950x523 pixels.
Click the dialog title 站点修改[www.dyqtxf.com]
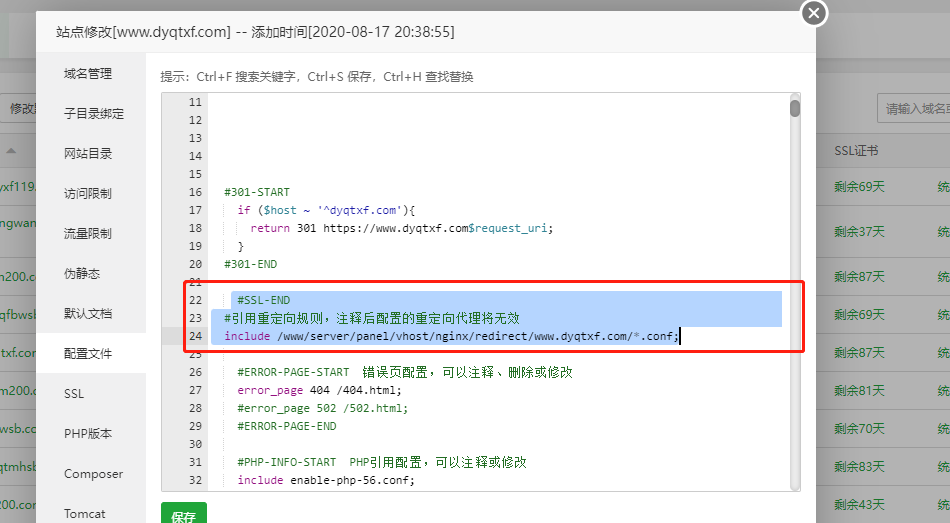click(144, 32)
